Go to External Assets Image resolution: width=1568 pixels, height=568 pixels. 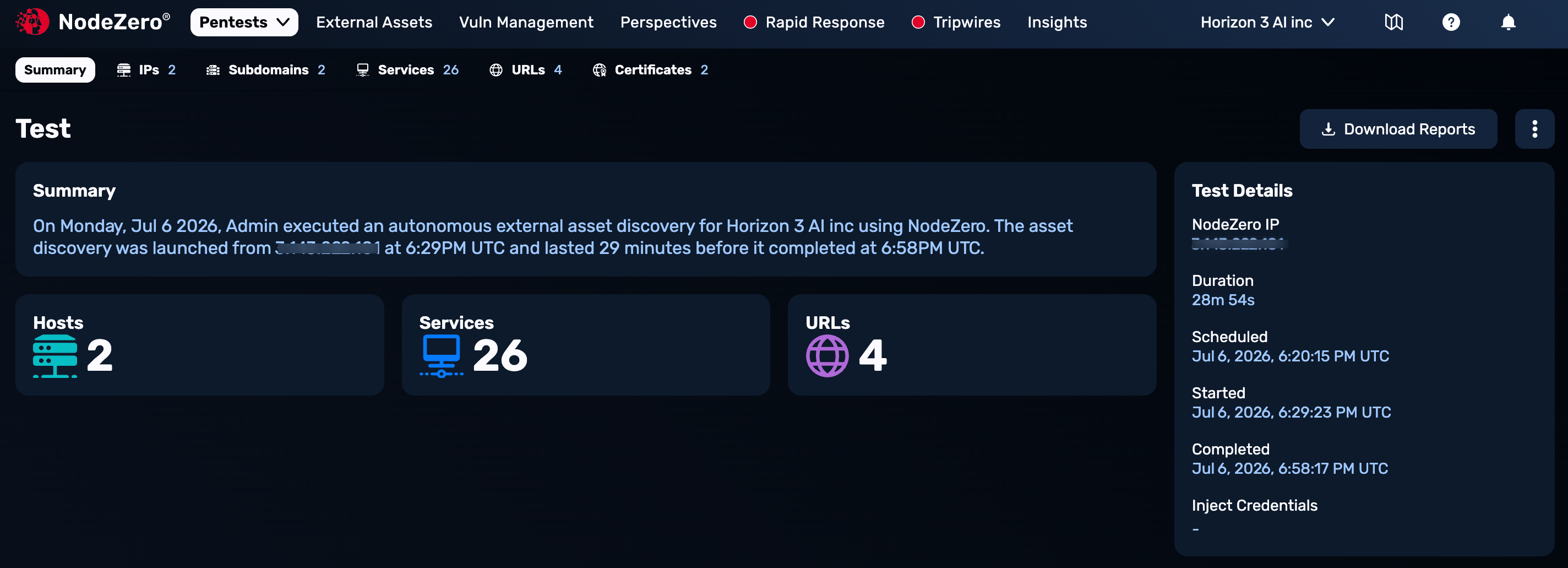point(374,22)
